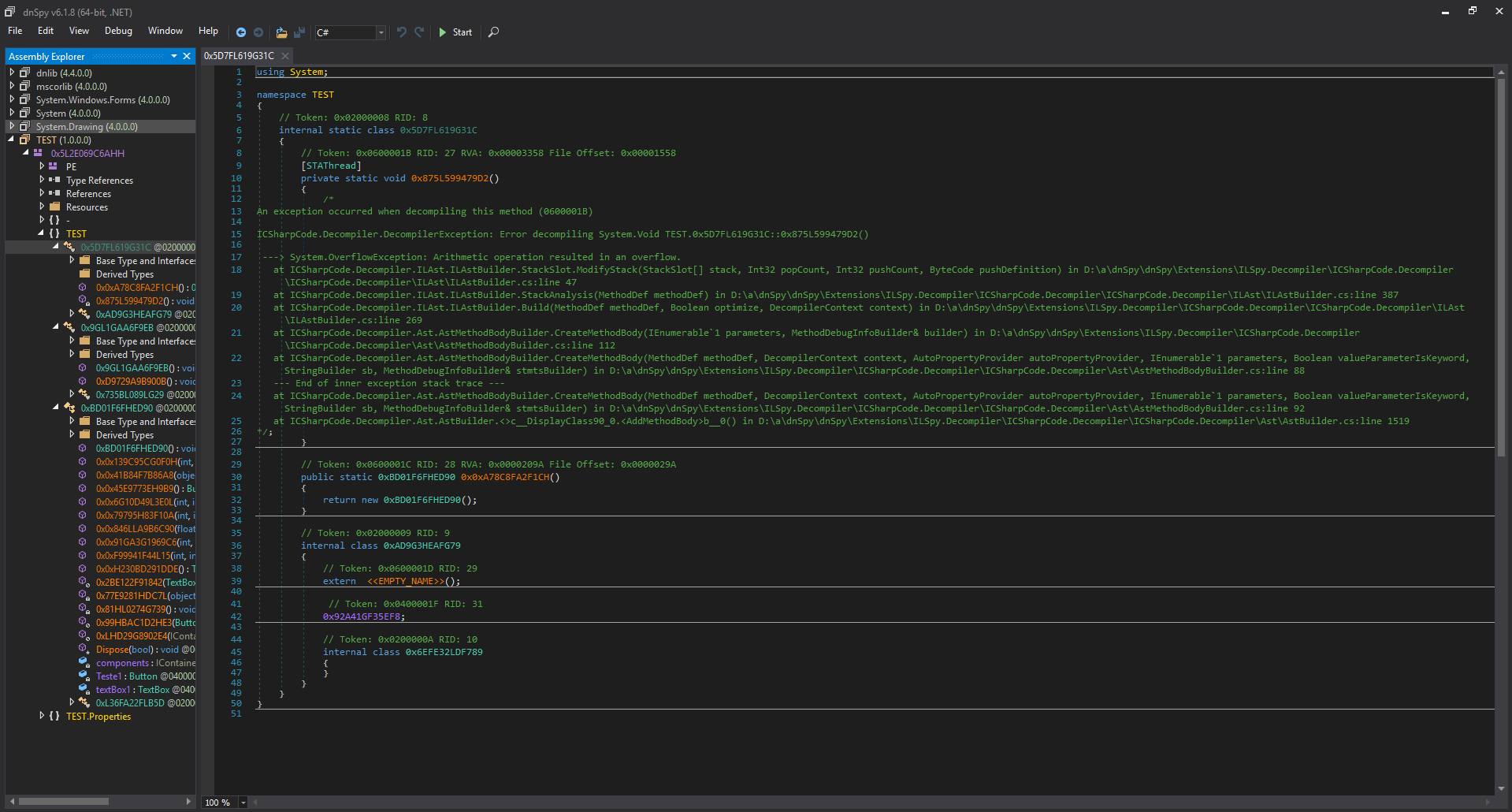Switch to the 0x5D7FL619G31C document tab
The width and height of the screenshot is (1512, 812).
point(239,56)
